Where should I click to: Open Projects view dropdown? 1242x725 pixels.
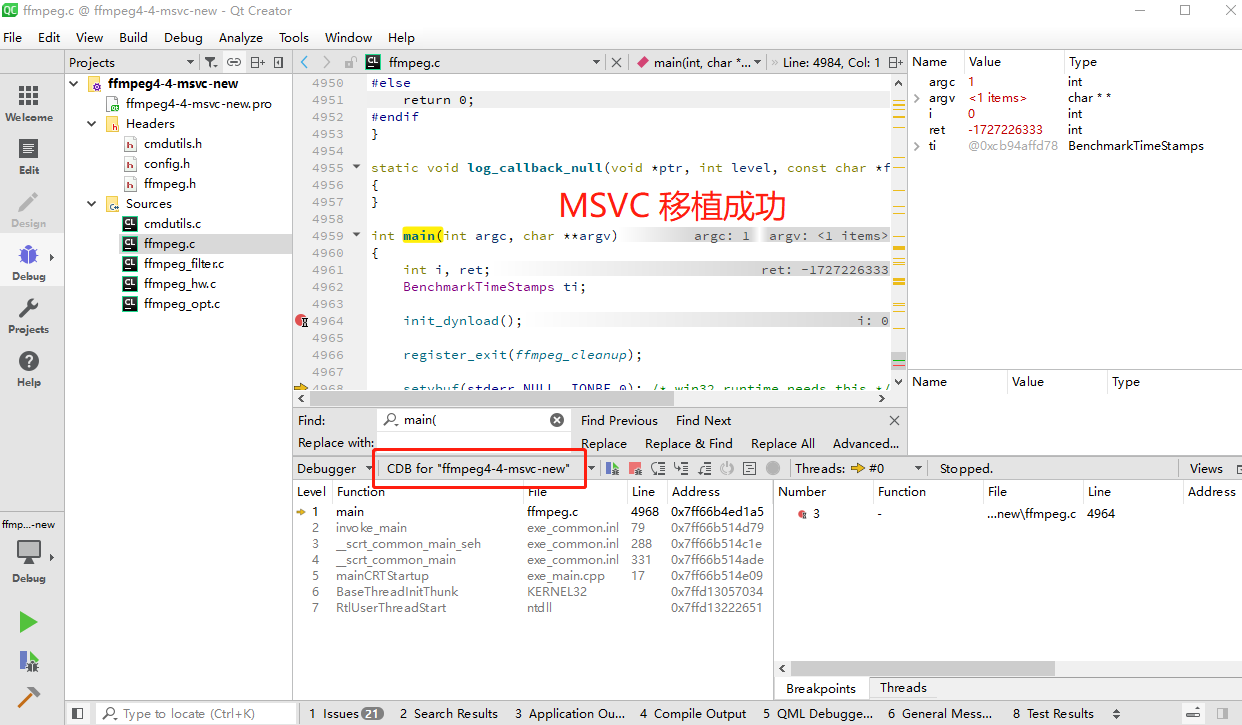click(132, 62)
